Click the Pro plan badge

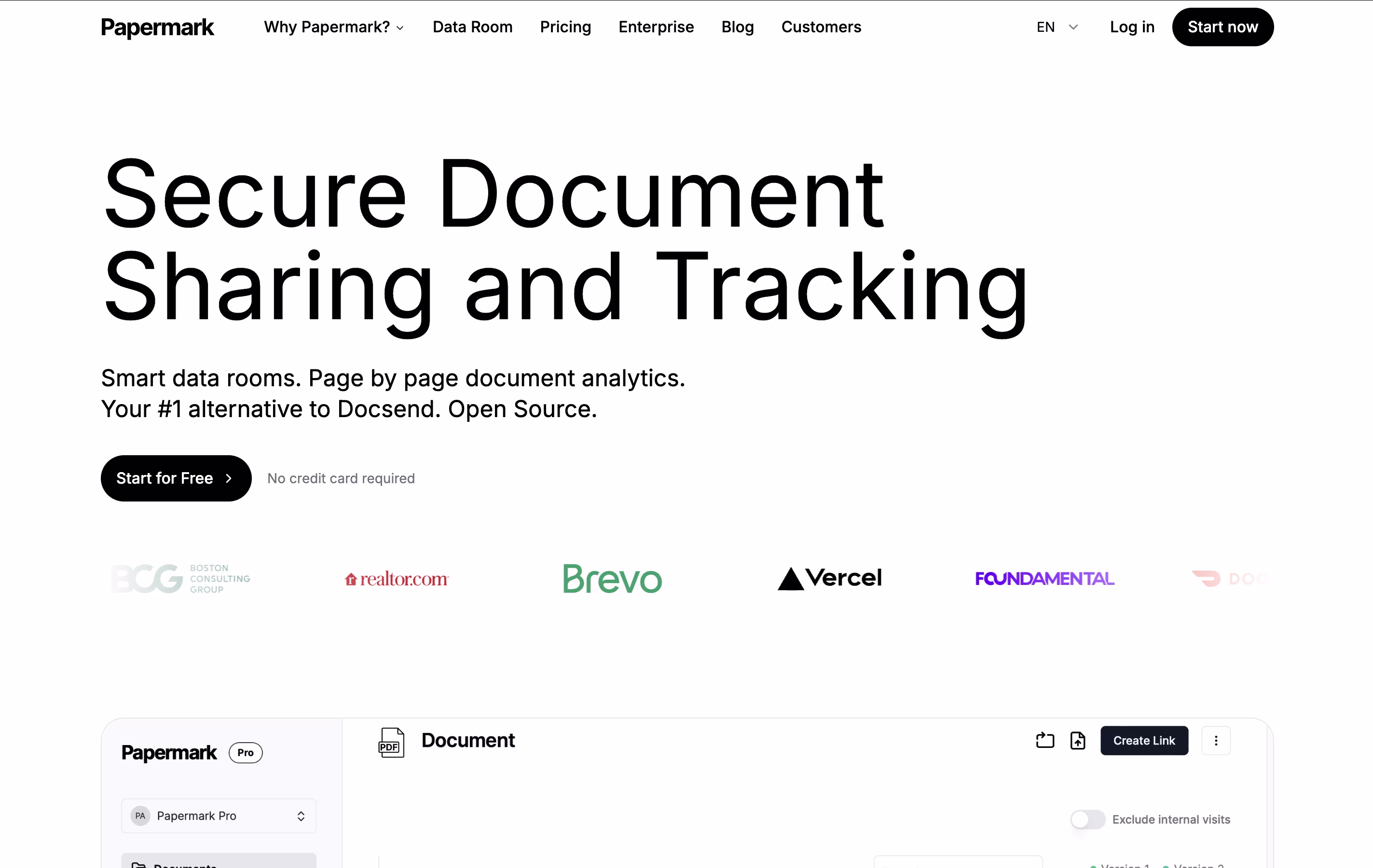pos(246,753)
